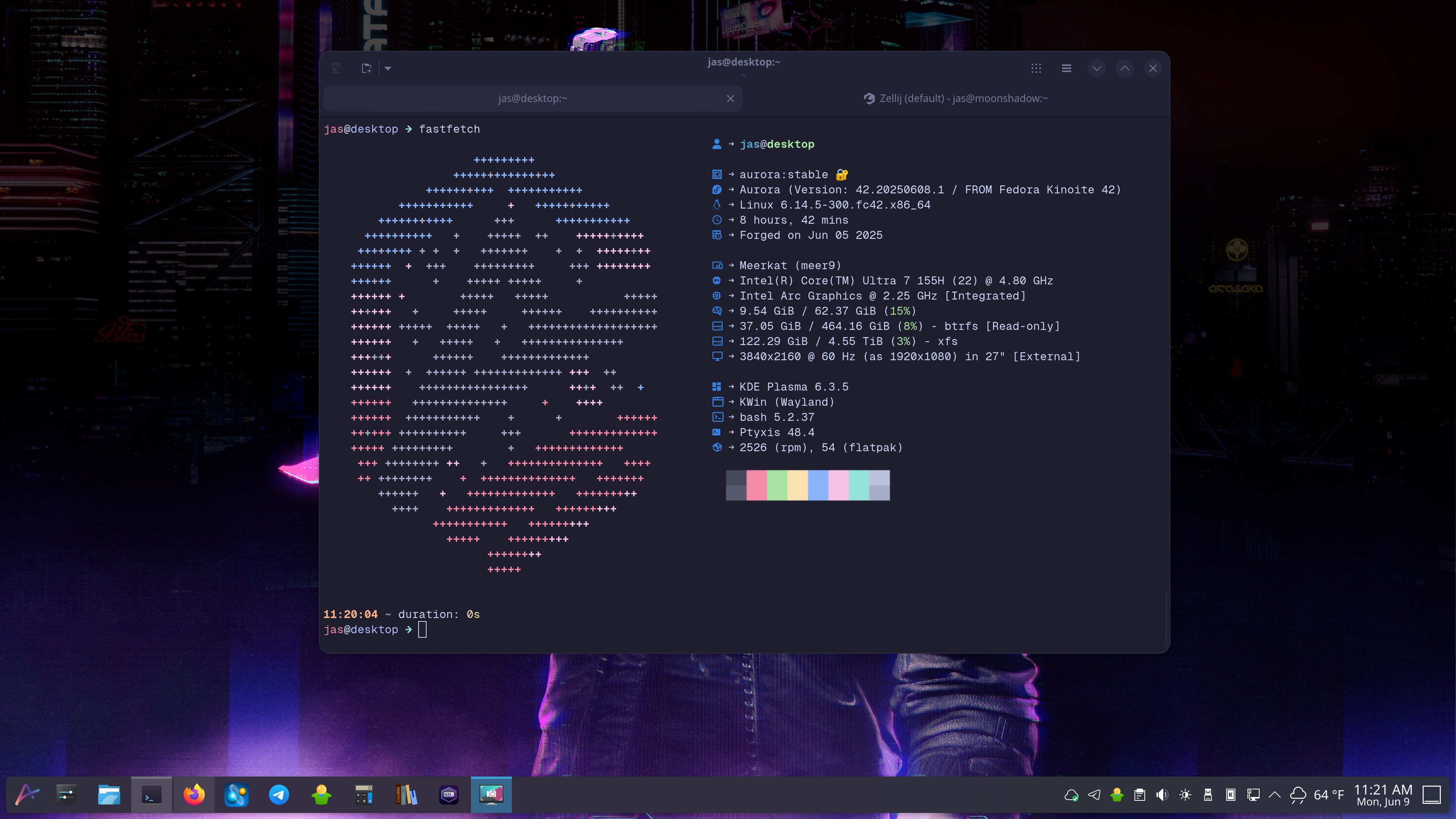1456x819 pixels.
Task: Click 'bash 5.2.37' text
Action: click(777, 417)
